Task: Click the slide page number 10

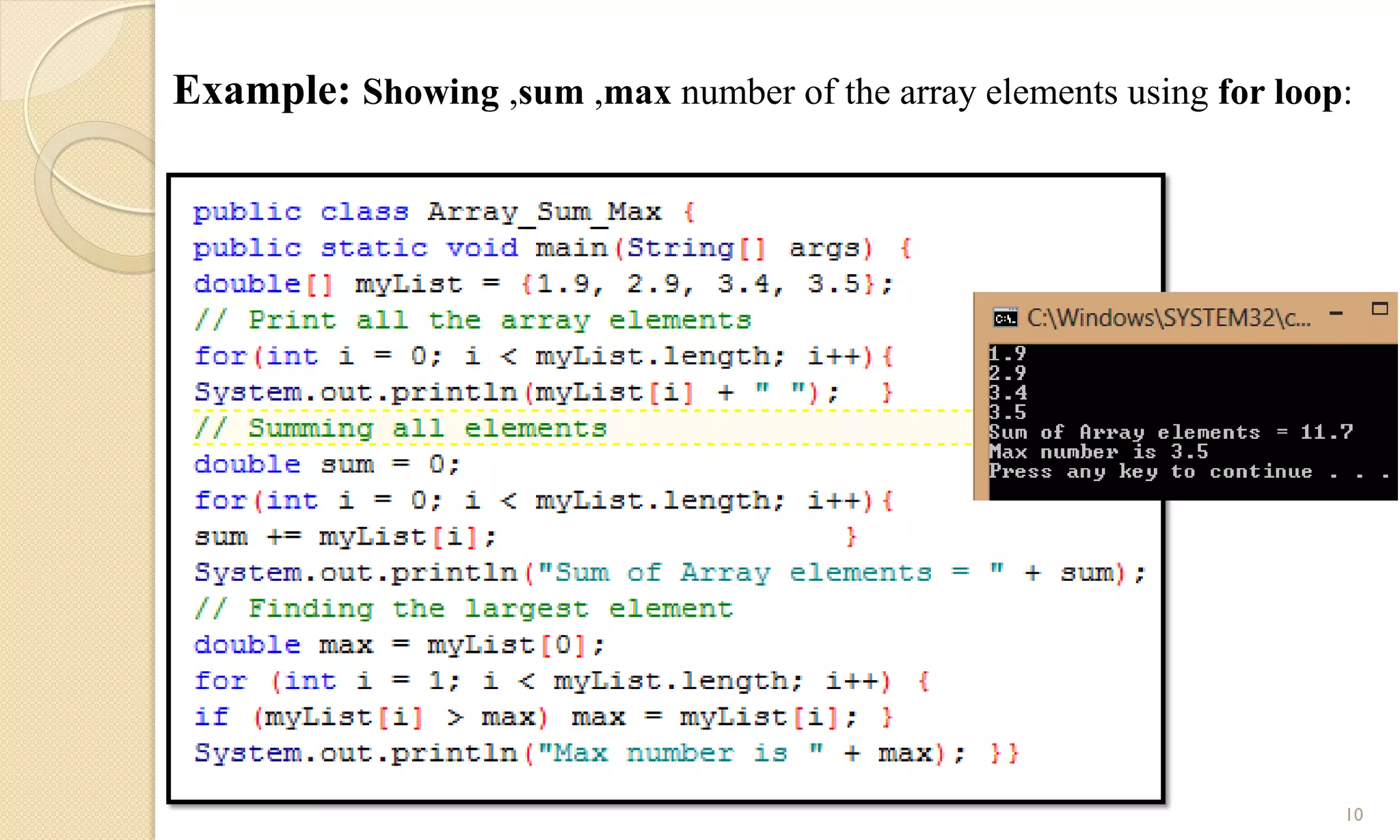Action: pos(1354,815)
